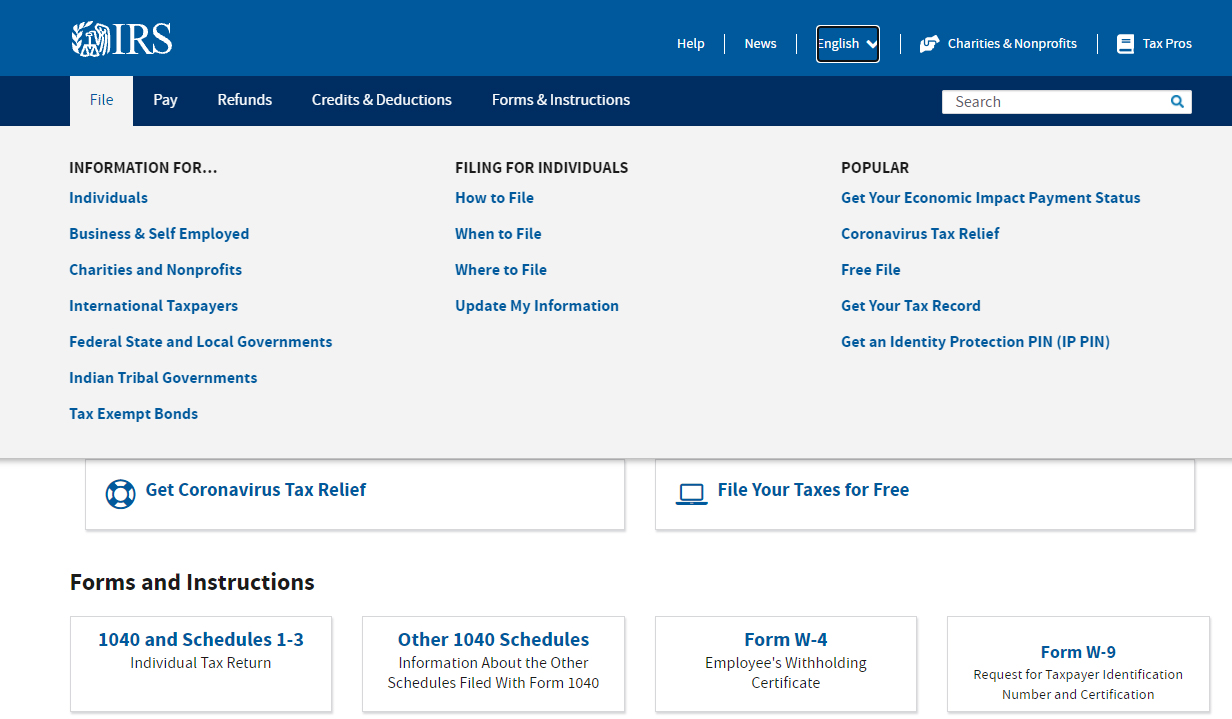The height and width of the screenshot is (719, 1232).
Task: Click the File Your Taxes for Free card
Action: [x=925, y=494]
